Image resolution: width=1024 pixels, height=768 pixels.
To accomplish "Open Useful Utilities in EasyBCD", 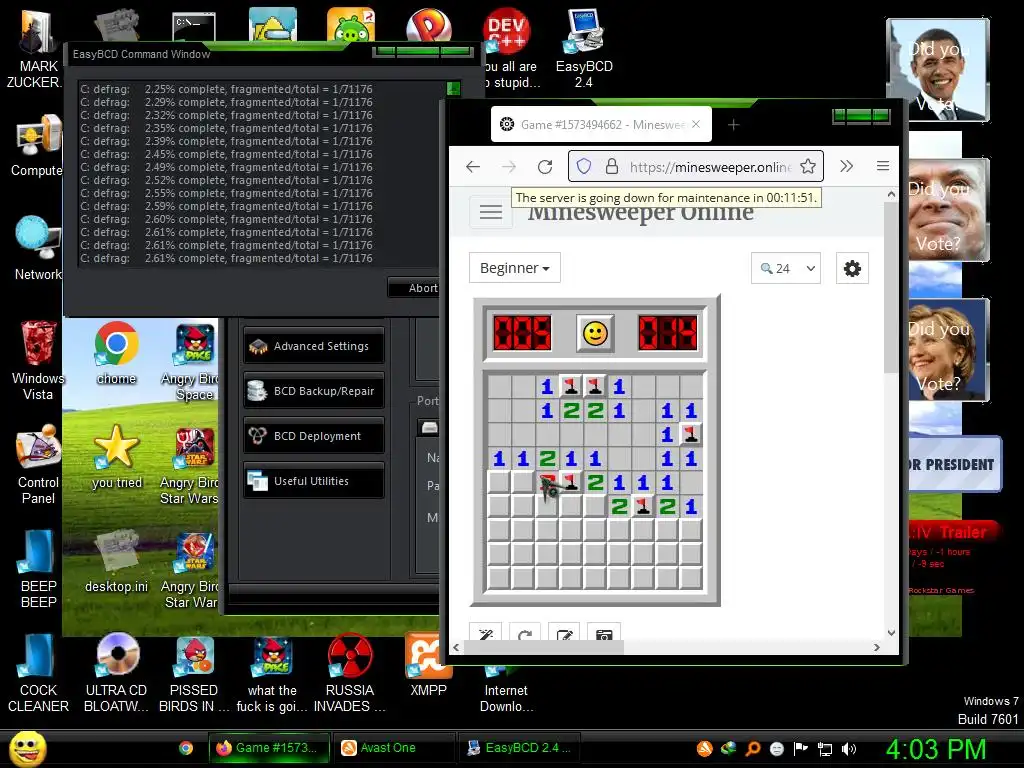I will tap(314, 481).
